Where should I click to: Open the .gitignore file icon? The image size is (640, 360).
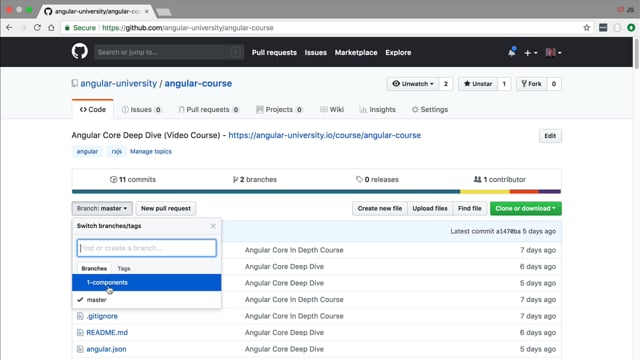click(80, 316)
